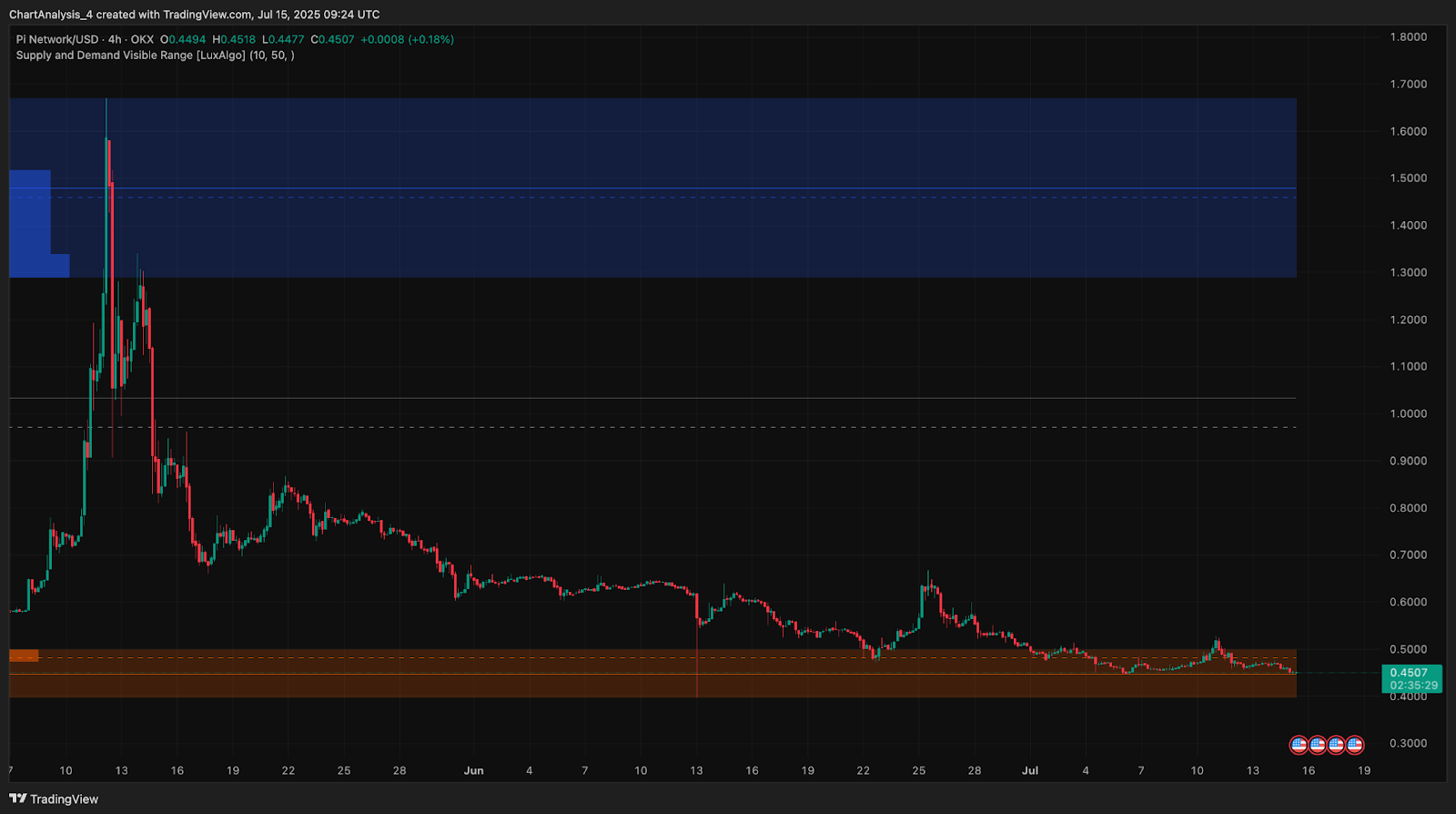1456x814 pixels.
Task: Click the 0.3000 price axis label
Action: pyautogui.click(x=1408, y=743)
